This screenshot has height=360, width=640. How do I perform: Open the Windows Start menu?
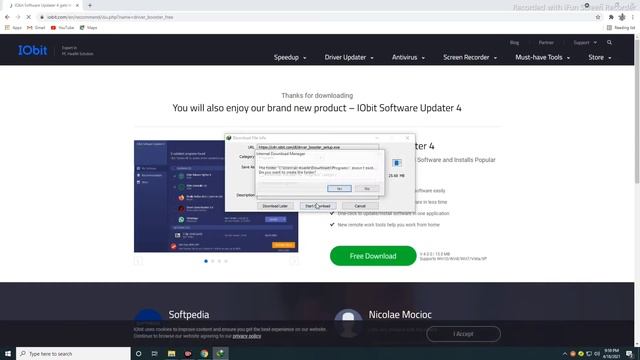pyautogui.click(x=8, y=353)
